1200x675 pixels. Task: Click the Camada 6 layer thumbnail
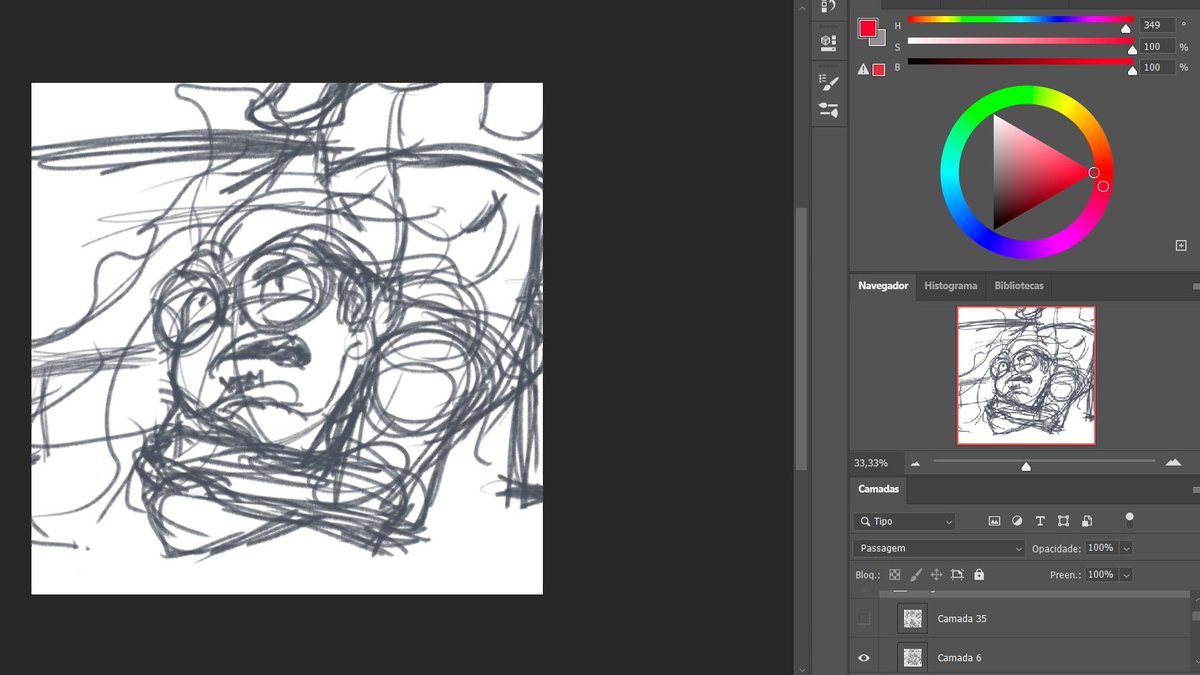pos(913,658)
